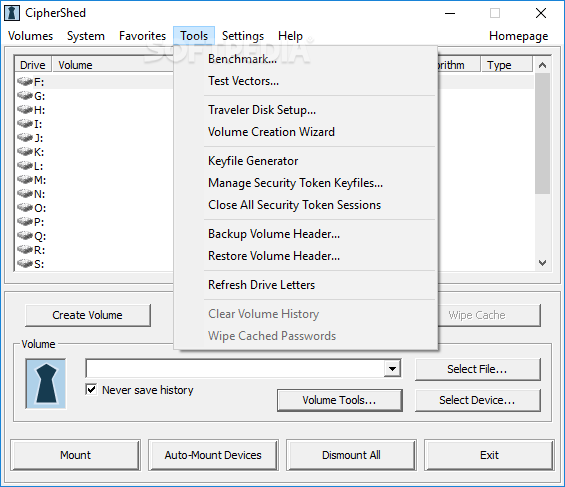
Task: Click the Exit button
Action: click(x=489, y=455)
